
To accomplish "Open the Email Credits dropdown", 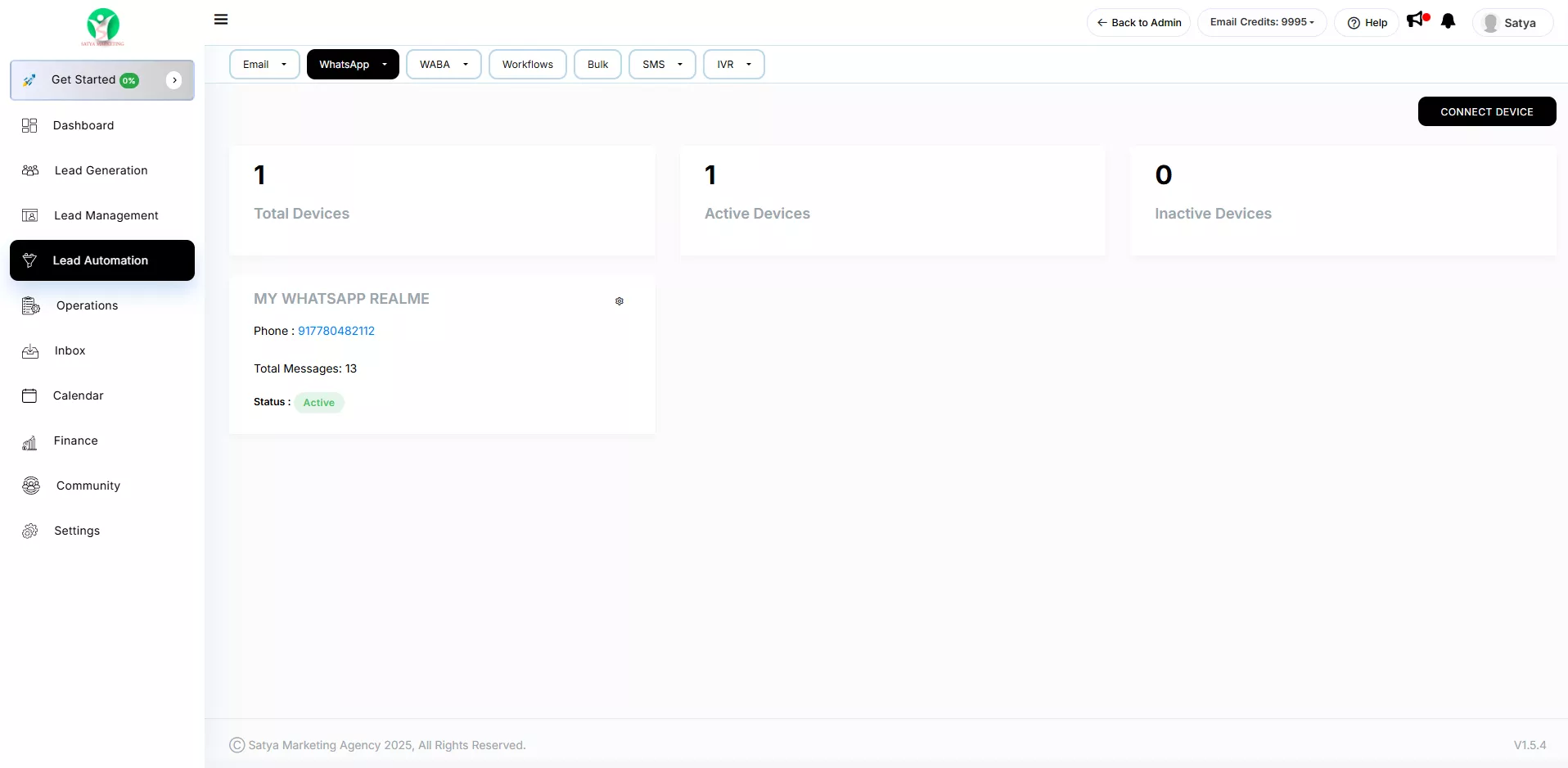I will 1261,22.
